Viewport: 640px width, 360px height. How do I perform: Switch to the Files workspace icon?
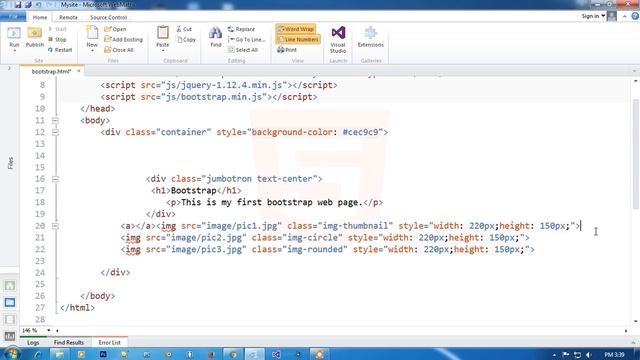10,302
